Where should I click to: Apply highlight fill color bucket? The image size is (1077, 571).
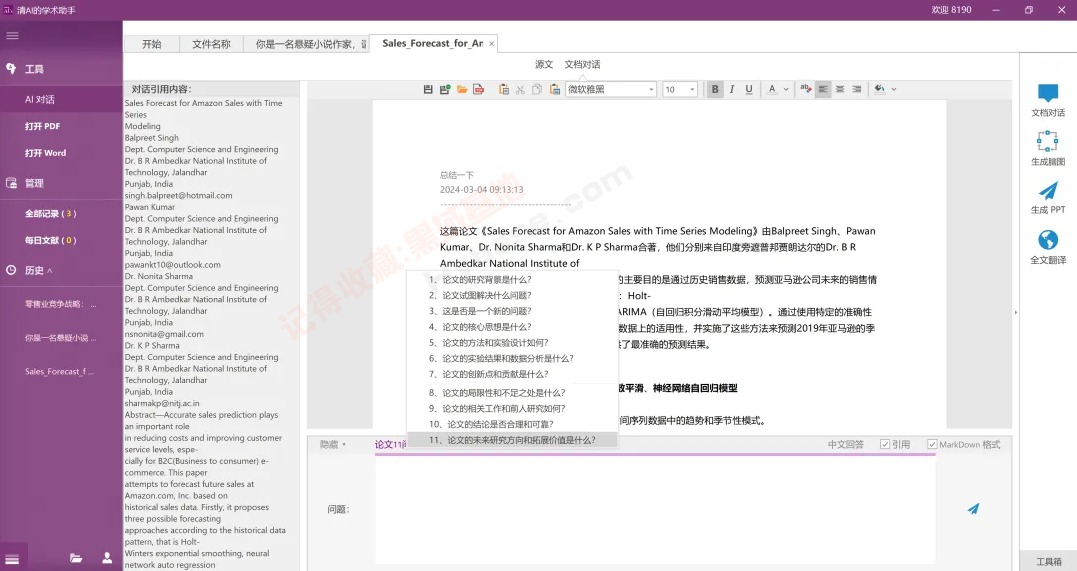pos(880,89)
